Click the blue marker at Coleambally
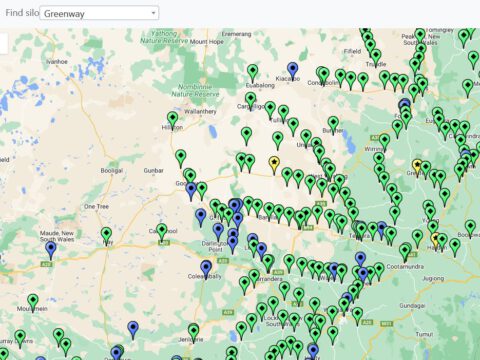The height and width of the screenshot is (360, 480). tap(206, 269)
